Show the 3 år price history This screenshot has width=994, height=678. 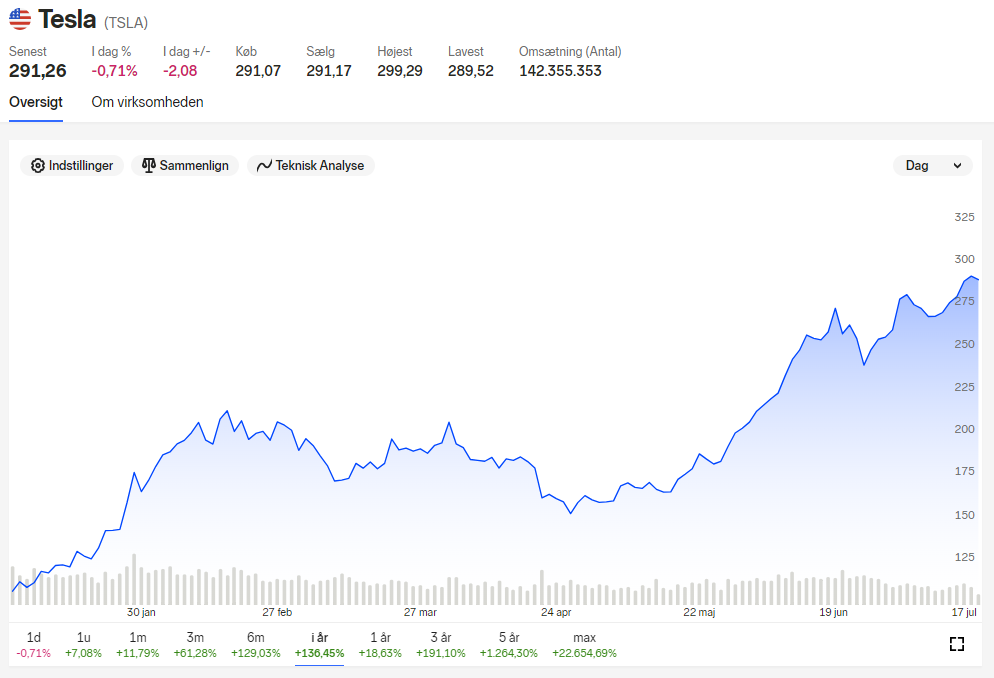click(441, 644)
